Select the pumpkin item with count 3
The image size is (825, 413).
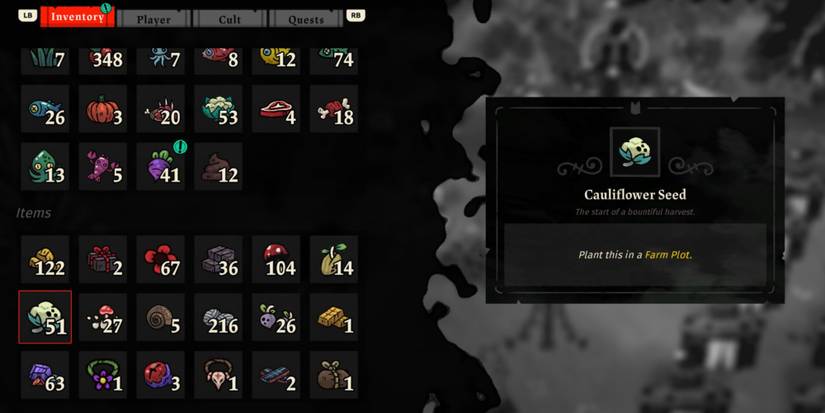pyautogui.click(x=103, y=109)
